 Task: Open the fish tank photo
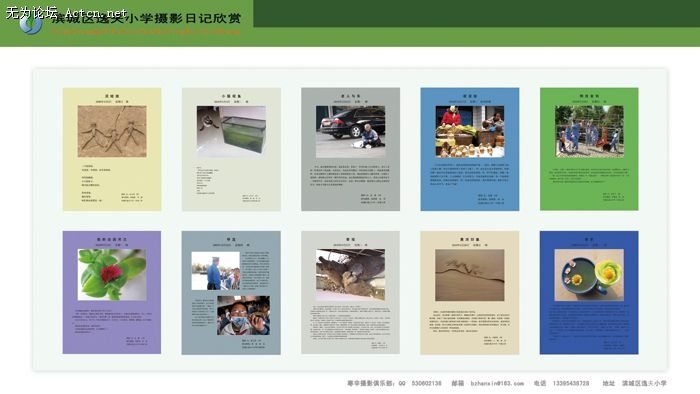(x=231, y=131)
